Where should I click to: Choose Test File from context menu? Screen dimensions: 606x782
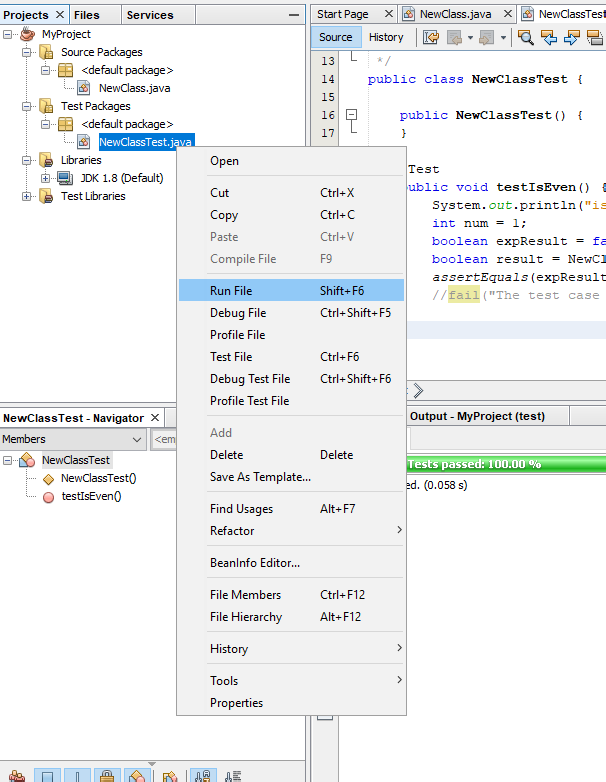coord(291,357)
